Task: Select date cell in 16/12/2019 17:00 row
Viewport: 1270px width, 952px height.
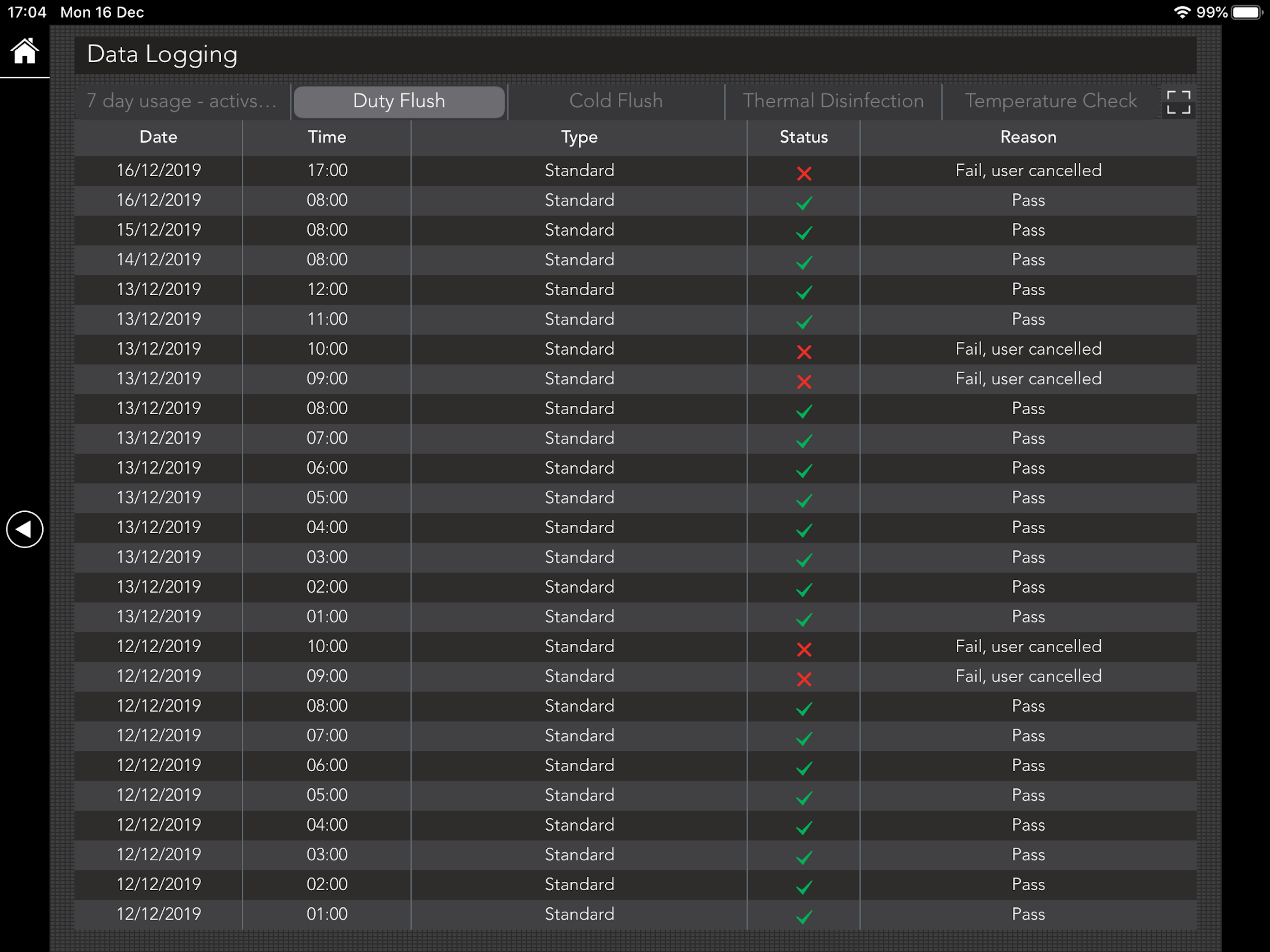Action: point(159,171)
